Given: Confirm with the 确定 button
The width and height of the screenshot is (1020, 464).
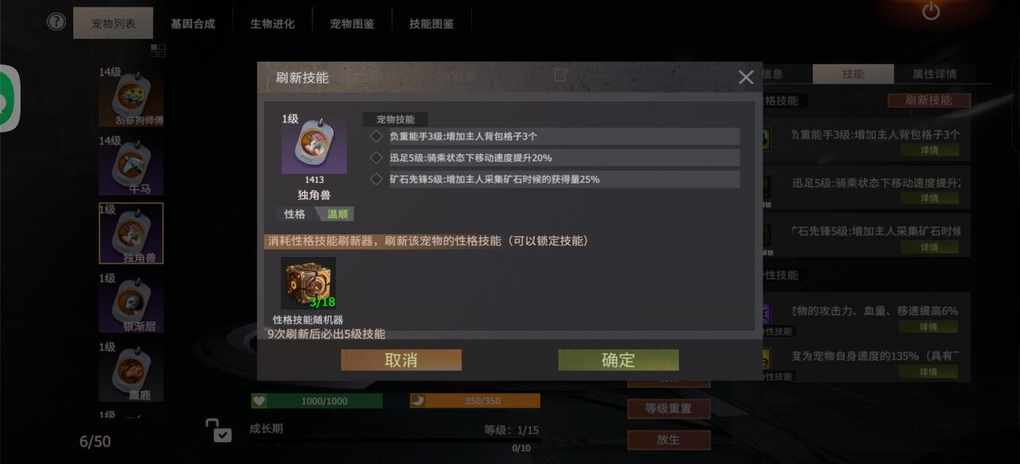Looking at the screenshot, I should (x=618, y=360).
